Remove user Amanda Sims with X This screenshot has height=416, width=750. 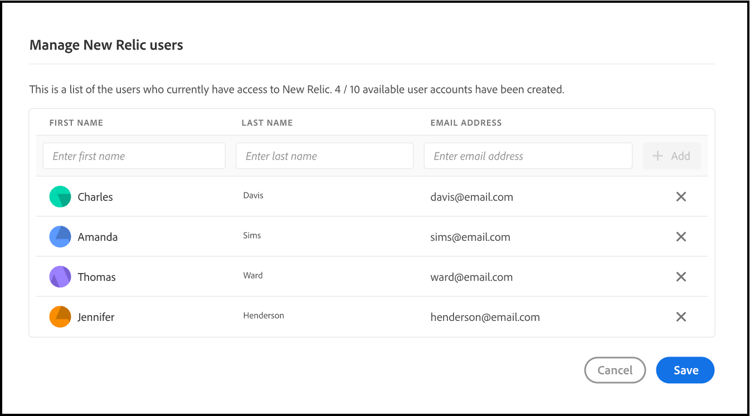pos(681,237)
